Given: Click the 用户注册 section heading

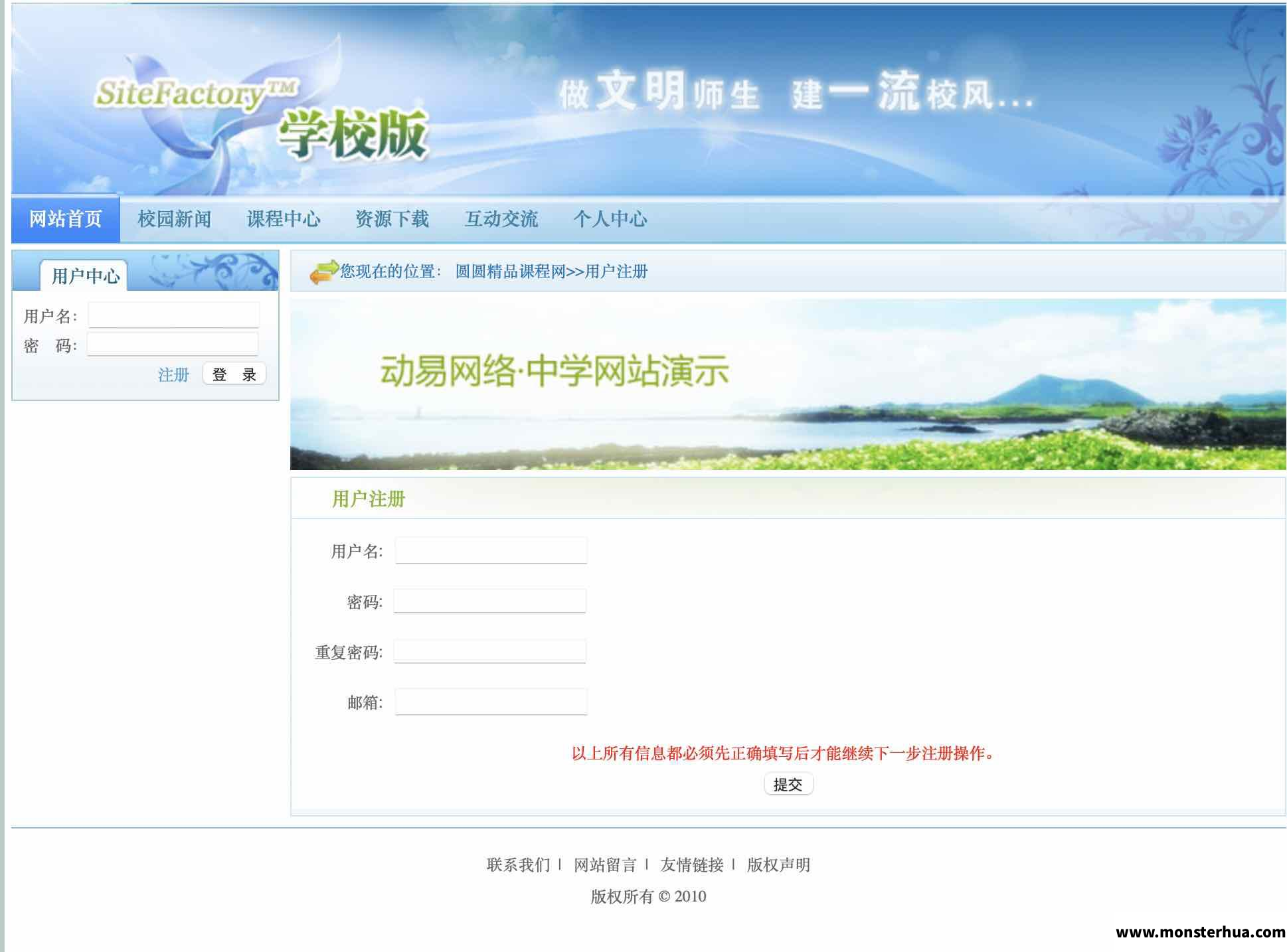Looking at the screenshot, I should click(x=369, y=499).
